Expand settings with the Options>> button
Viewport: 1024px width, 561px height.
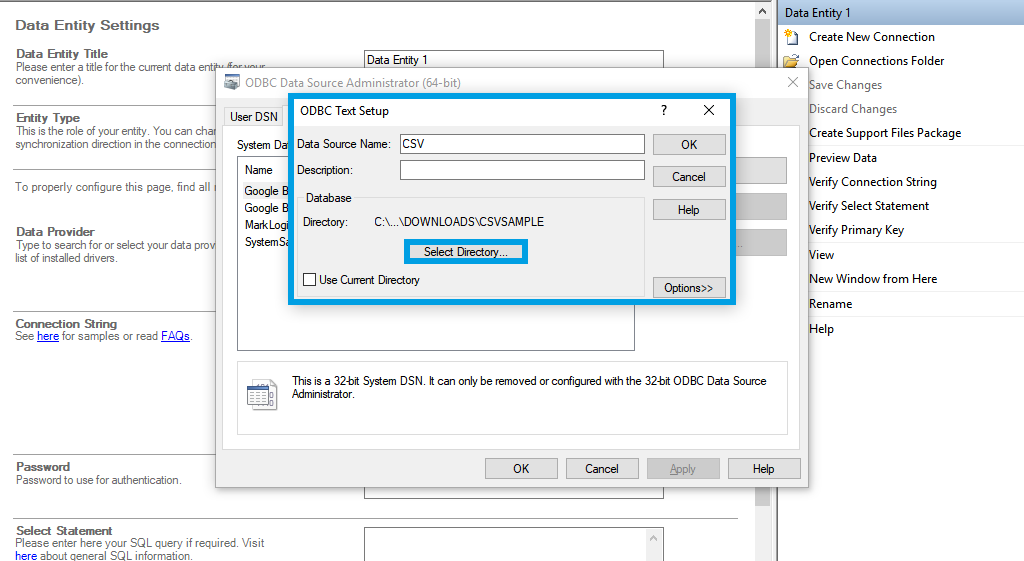click(689, 288)
